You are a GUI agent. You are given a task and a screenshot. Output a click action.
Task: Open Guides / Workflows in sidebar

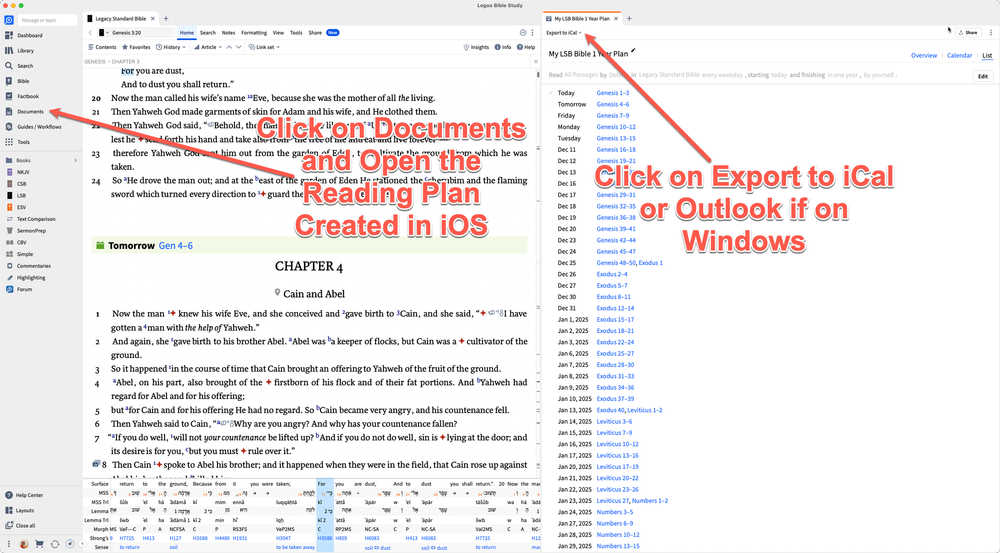pos(33,127)
